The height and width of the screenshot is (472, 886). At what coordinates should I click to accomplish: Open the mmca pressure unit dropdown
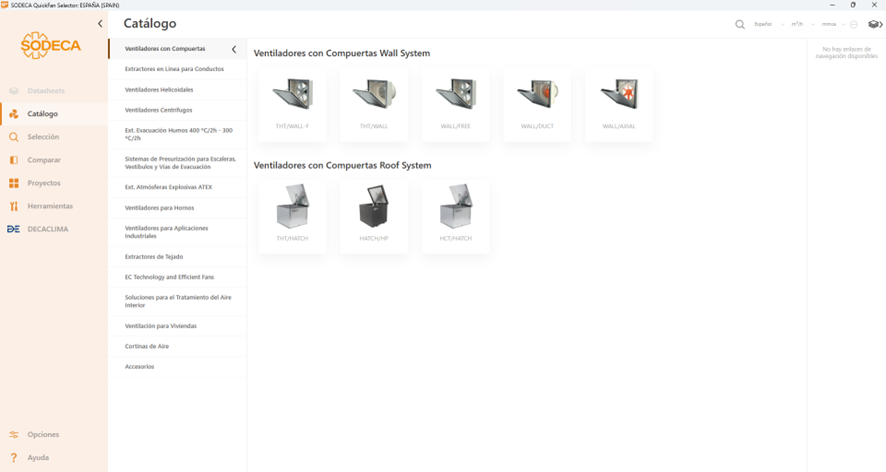833,24
